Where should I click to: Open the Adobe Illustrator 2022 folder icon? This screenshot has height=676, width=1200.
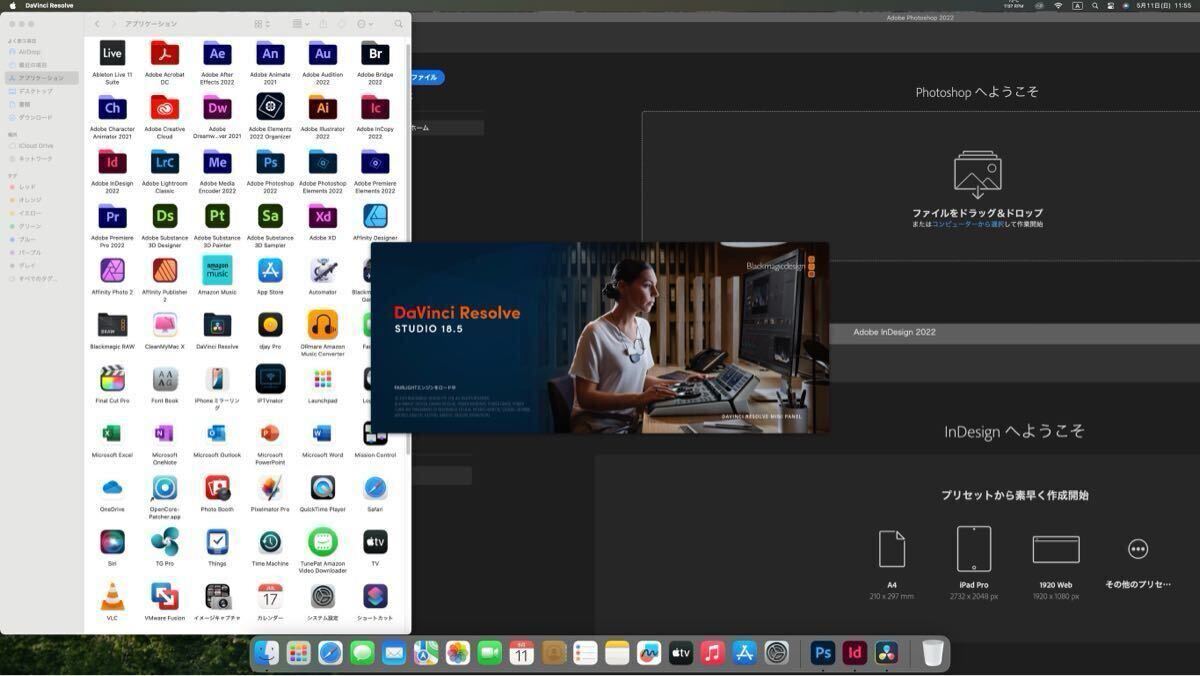[322, 108]
